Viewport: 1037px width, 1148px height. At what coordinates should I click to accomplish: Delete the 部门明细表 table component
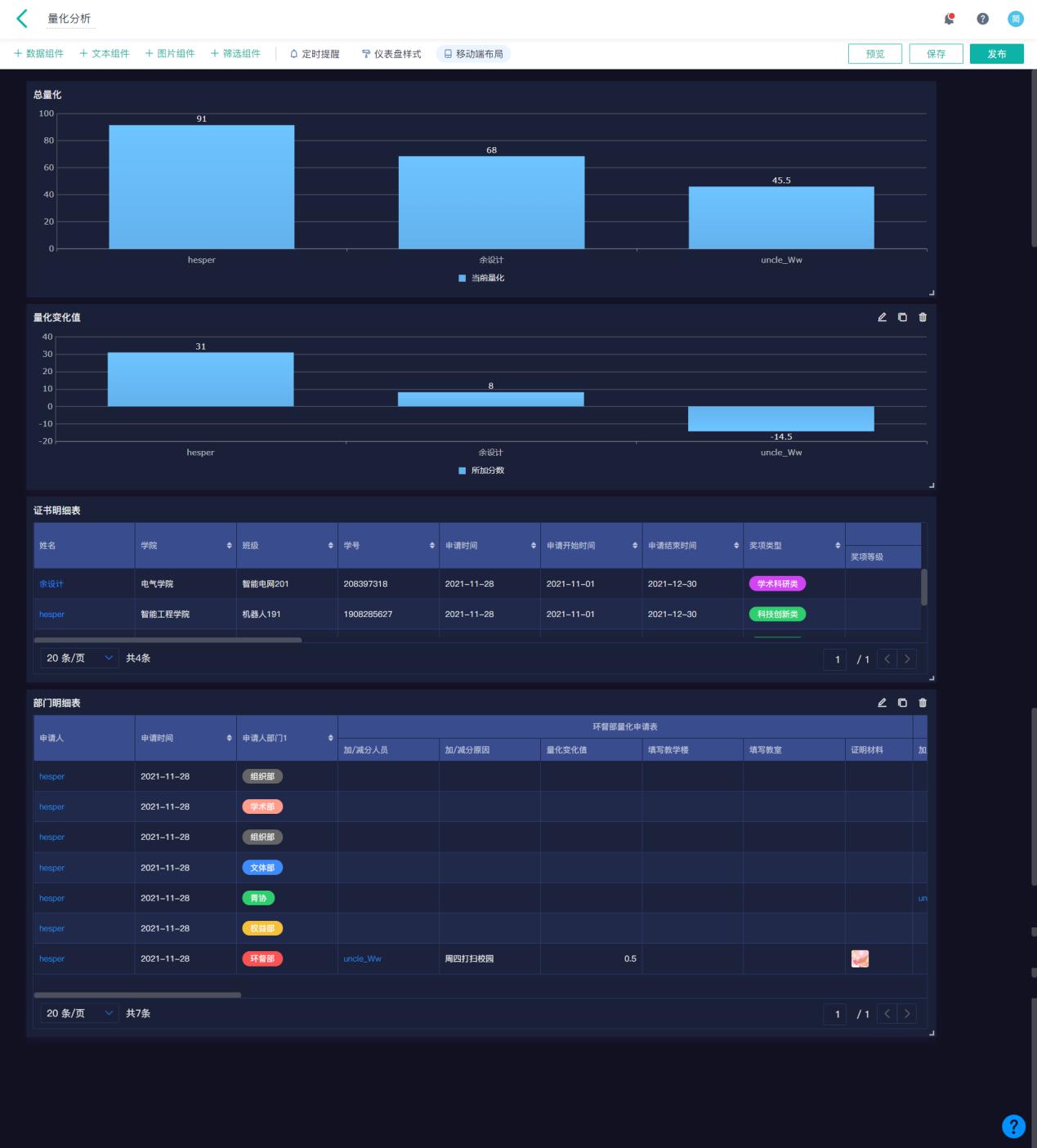point(923,703)
